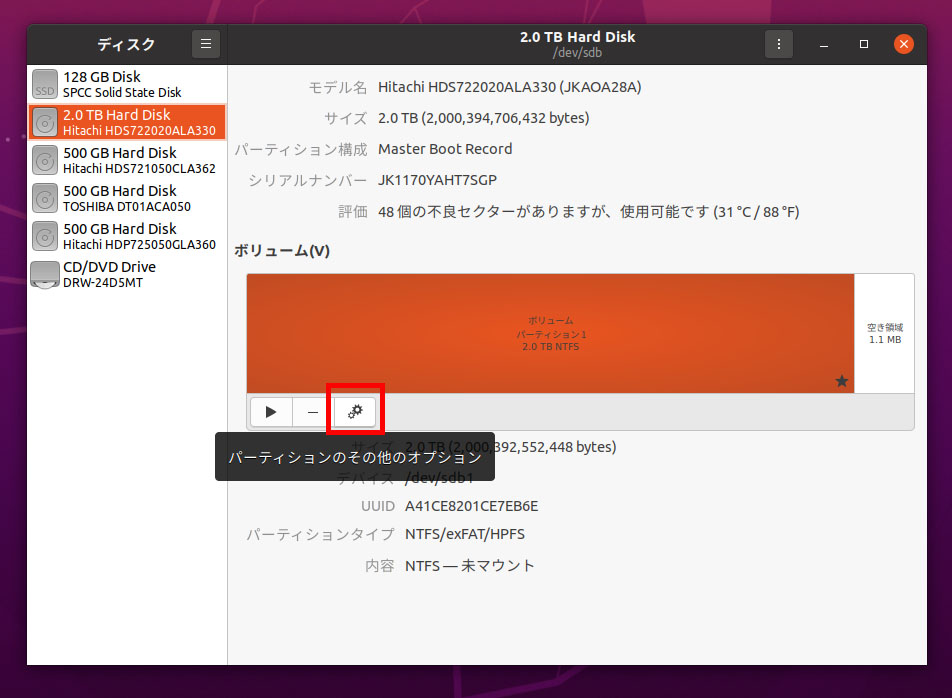Click the Hitachi HDS721050CLA362 disk icon
Image resolution: width=952 pixels, height=698 pixels.
pyautogui.click(x=45, y=160)
